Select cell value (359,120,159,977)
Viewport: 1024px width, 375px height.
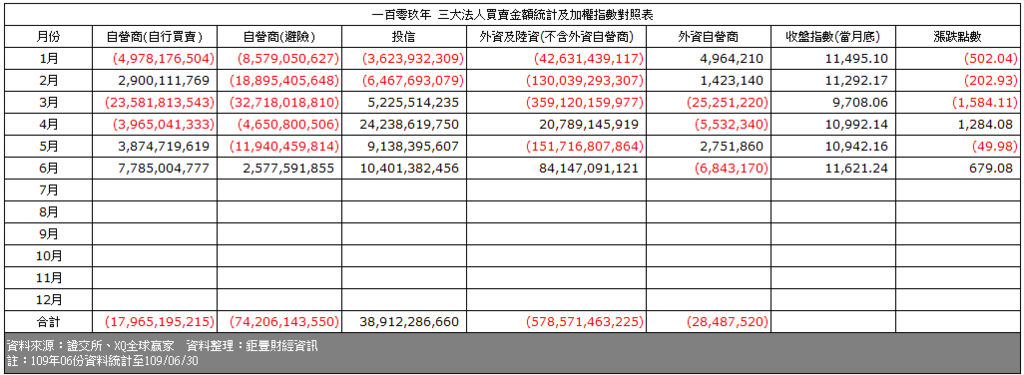click(x=585, y=103)
